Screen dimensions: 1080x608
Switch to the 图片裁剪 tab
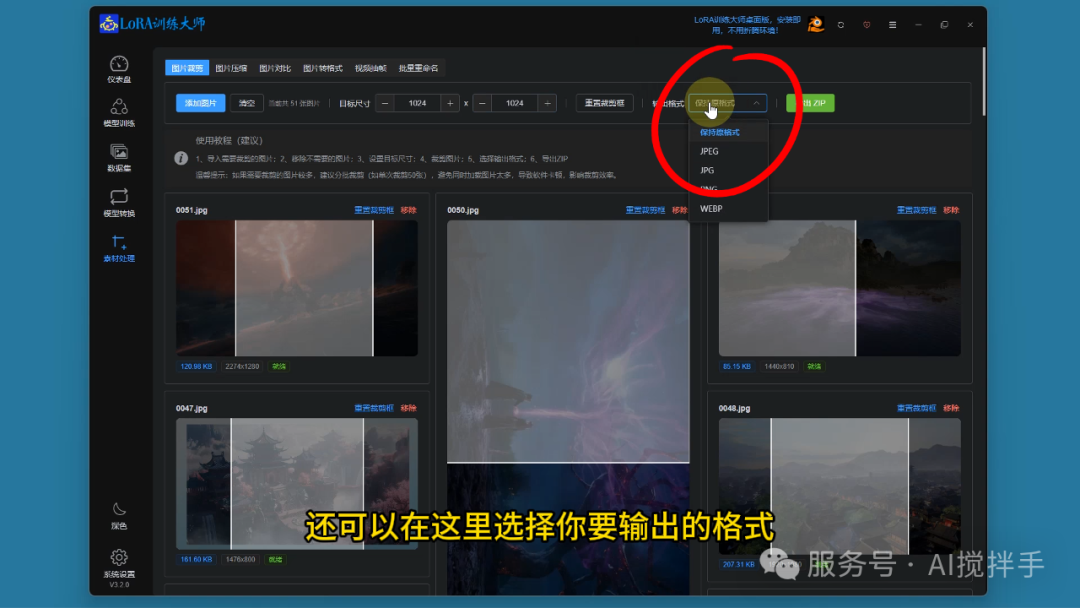pyautogui.click(x=187, y=68)
